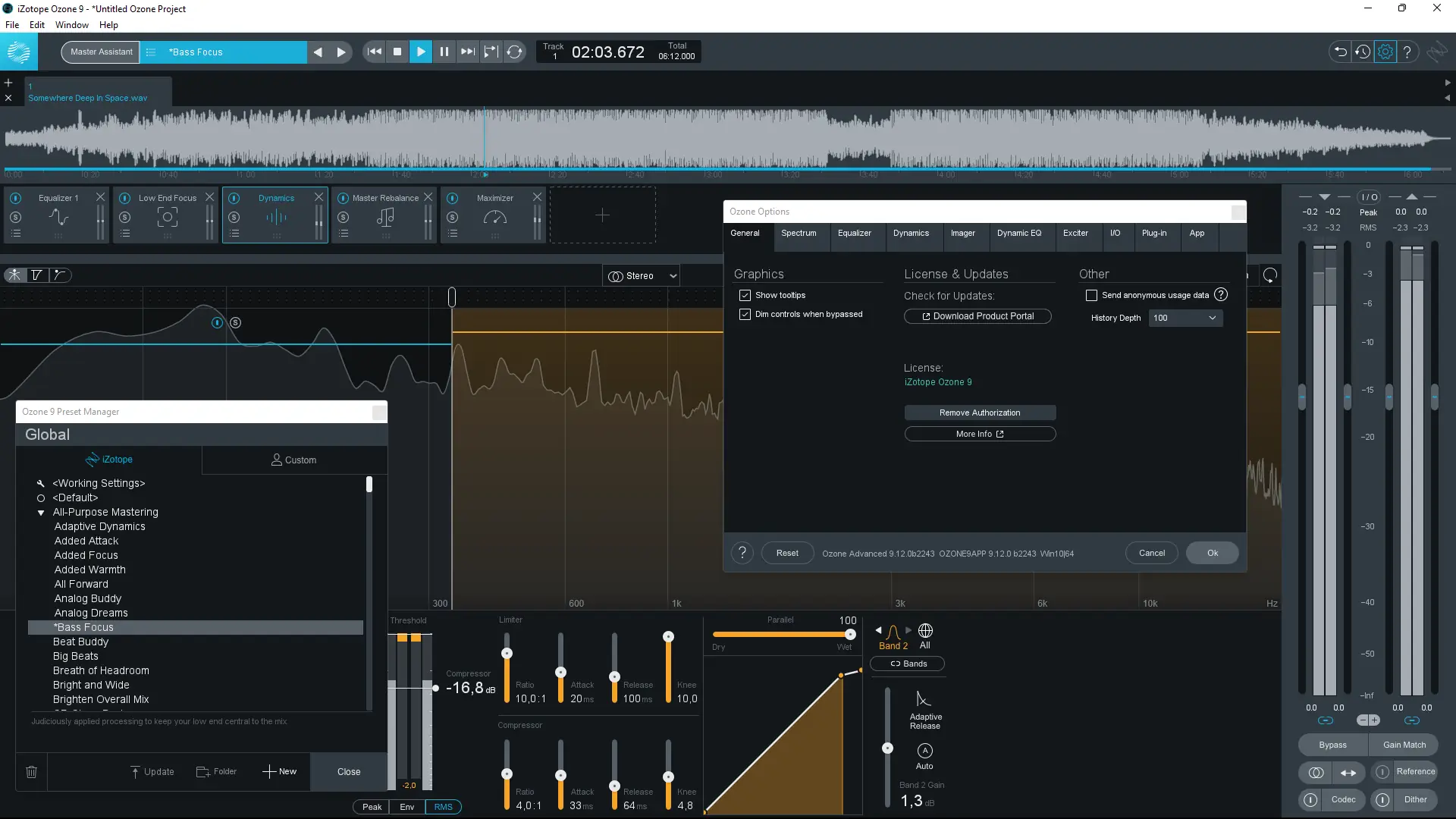Open the History Depth dropdown
This screenshot has width=1456, height=819.
coord(1185,318)
